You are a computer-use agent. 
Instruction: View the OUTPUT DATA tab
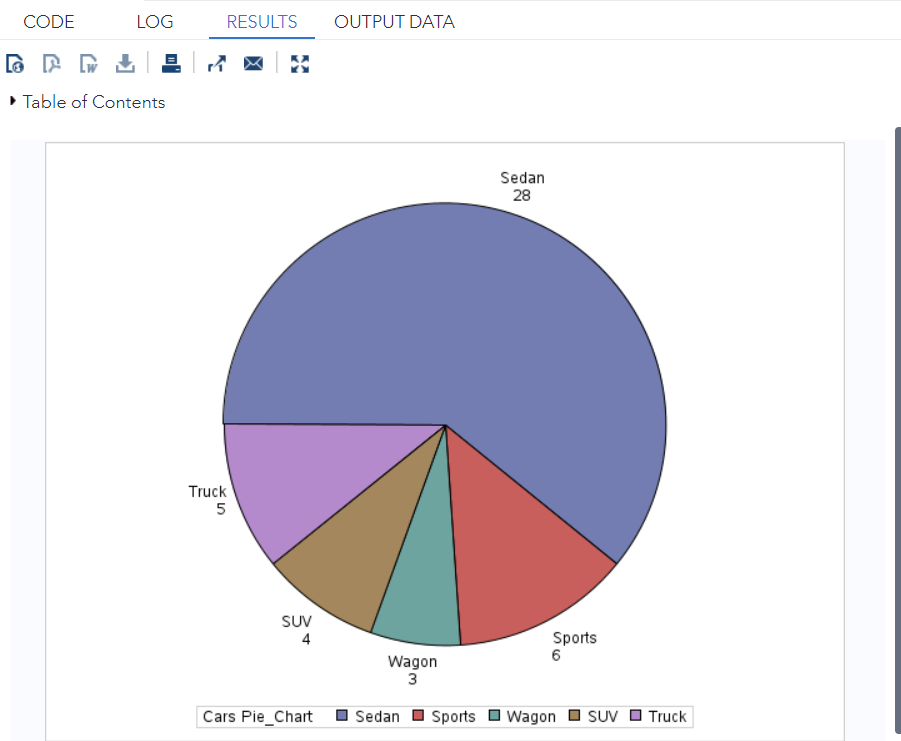[x=394, y=21]
